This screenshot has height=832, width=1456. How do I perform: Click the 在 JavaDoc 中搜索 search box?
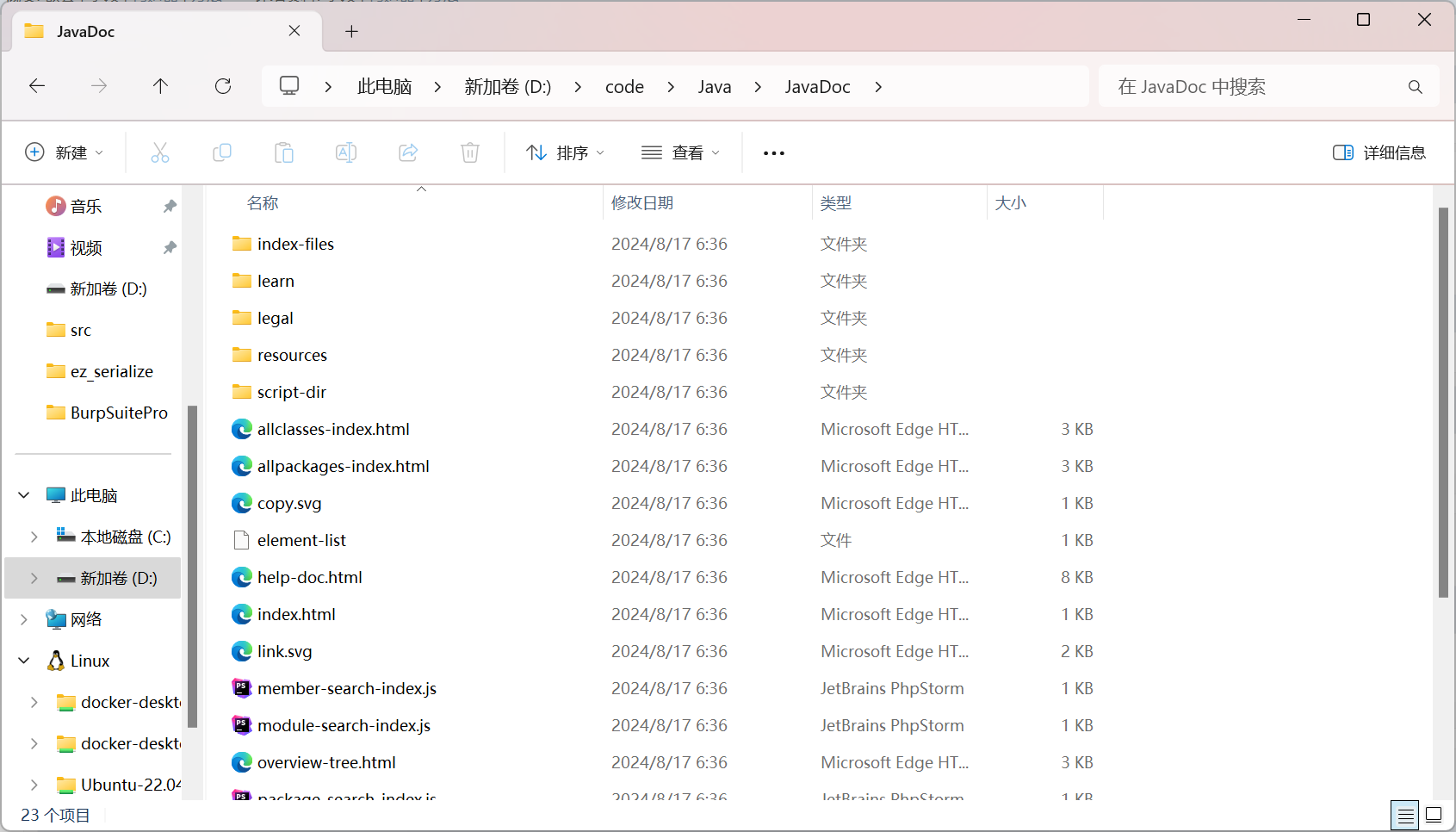point(1269,86)
